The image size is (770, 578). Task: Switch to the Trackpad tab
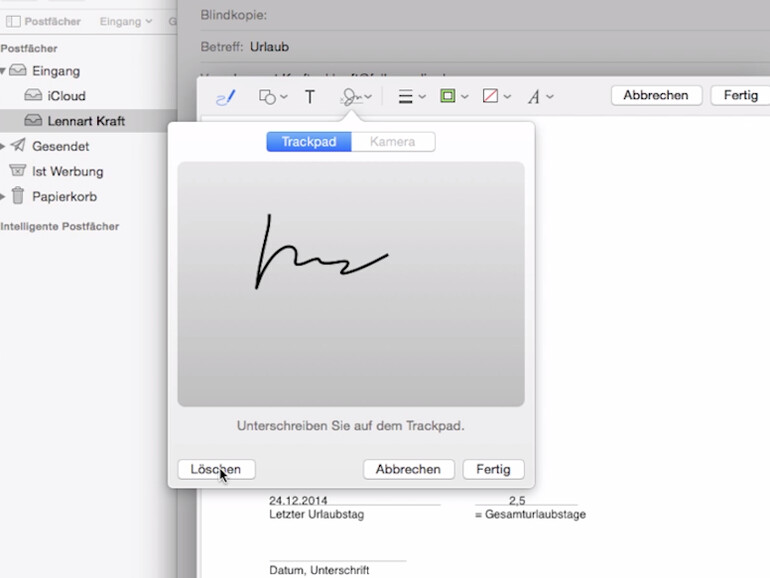coord(309,142)
